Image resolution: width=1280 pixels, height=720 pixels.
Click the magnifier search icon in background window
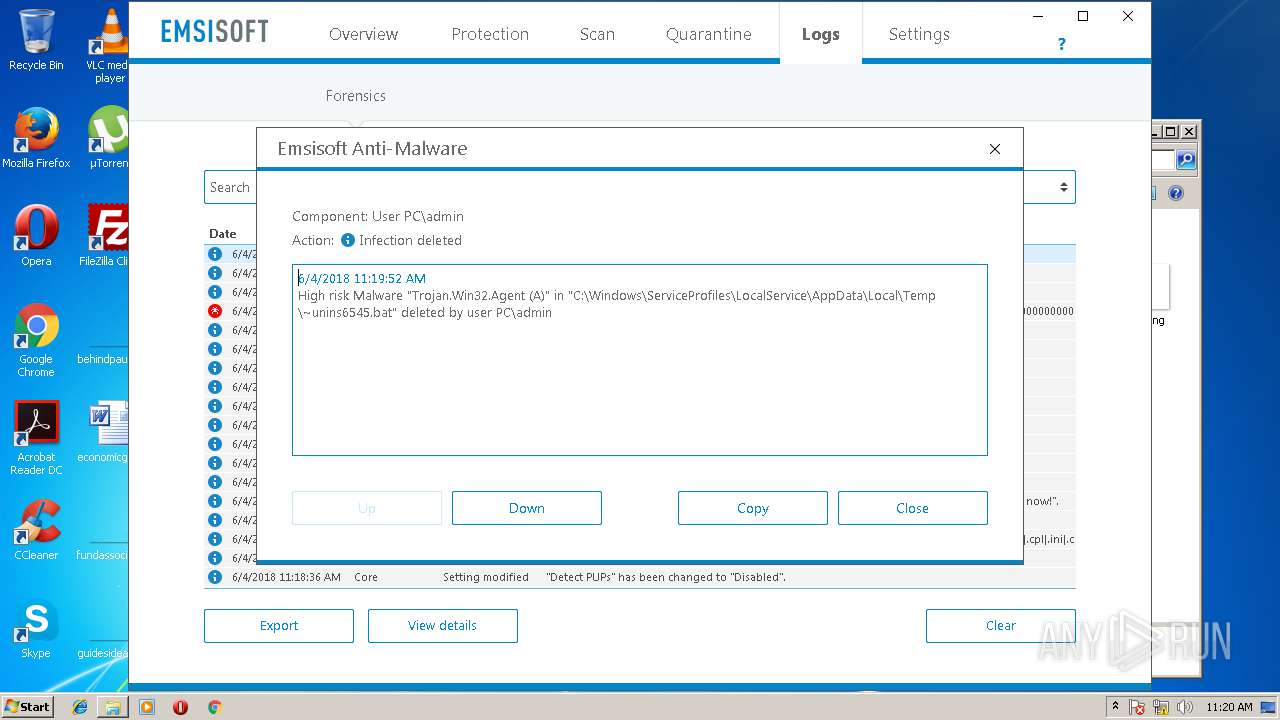tap(1186, 160)
